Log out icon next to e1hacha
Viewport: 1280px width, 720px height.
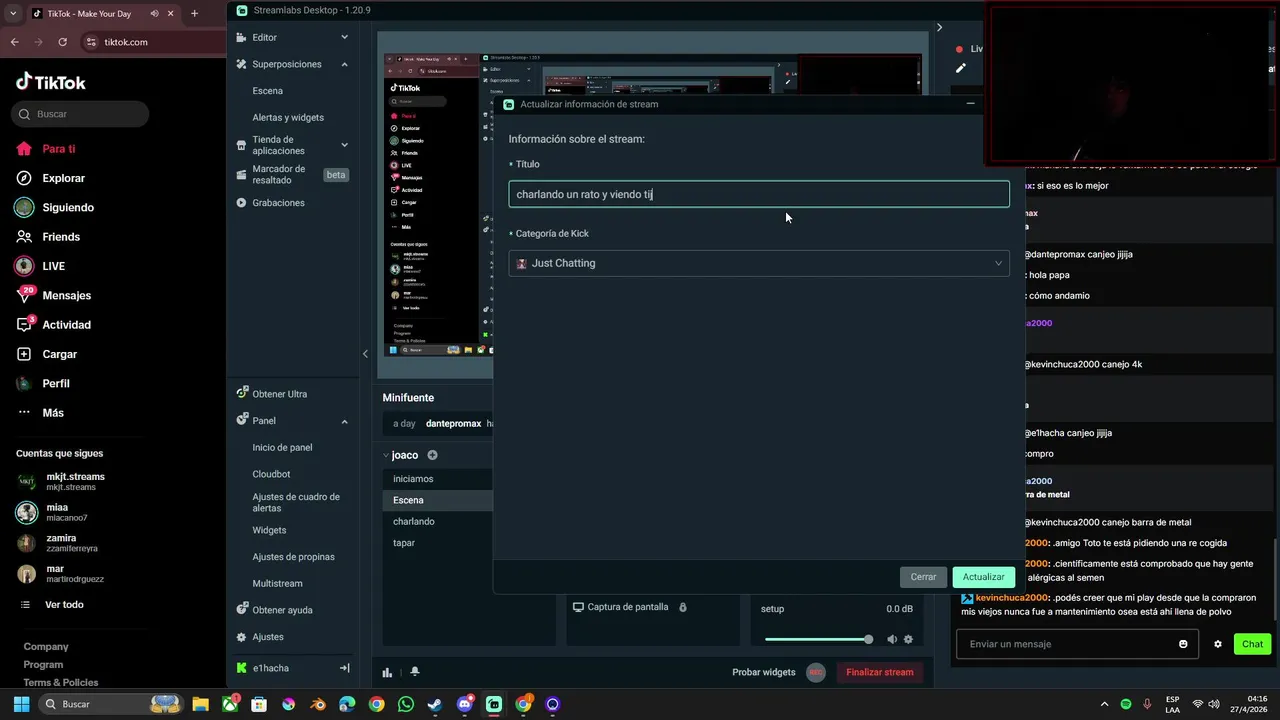(x=344, y=668)
